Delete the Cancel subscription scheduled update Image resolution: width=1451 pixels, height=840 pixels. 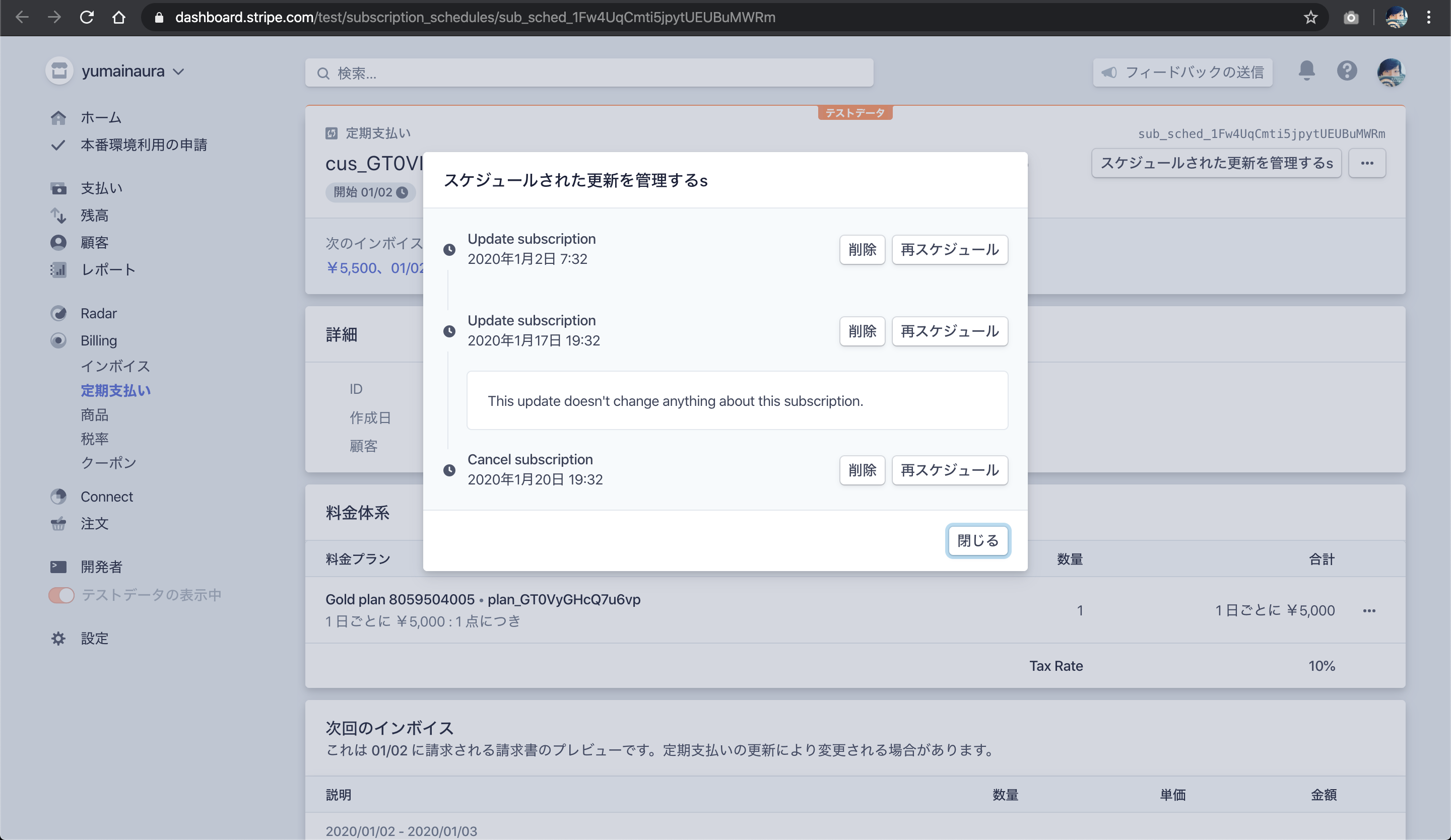(862, 471)
